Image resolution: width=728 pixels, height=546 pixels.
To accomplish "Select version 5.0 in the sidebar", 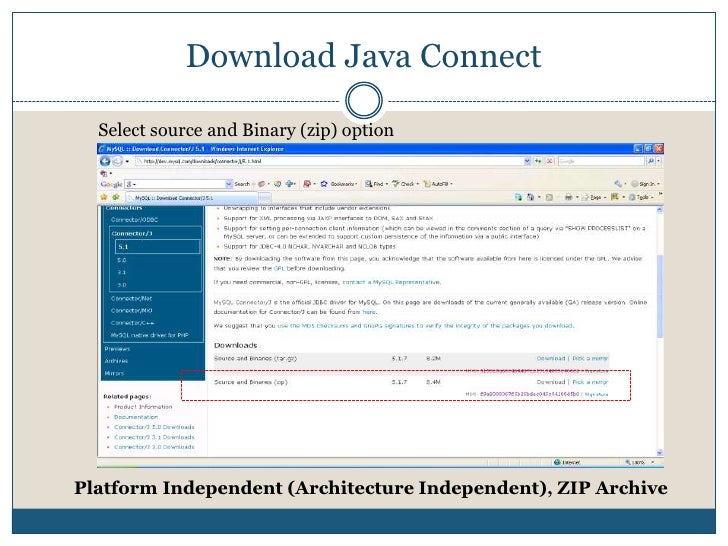I will [x=122, y=260].
